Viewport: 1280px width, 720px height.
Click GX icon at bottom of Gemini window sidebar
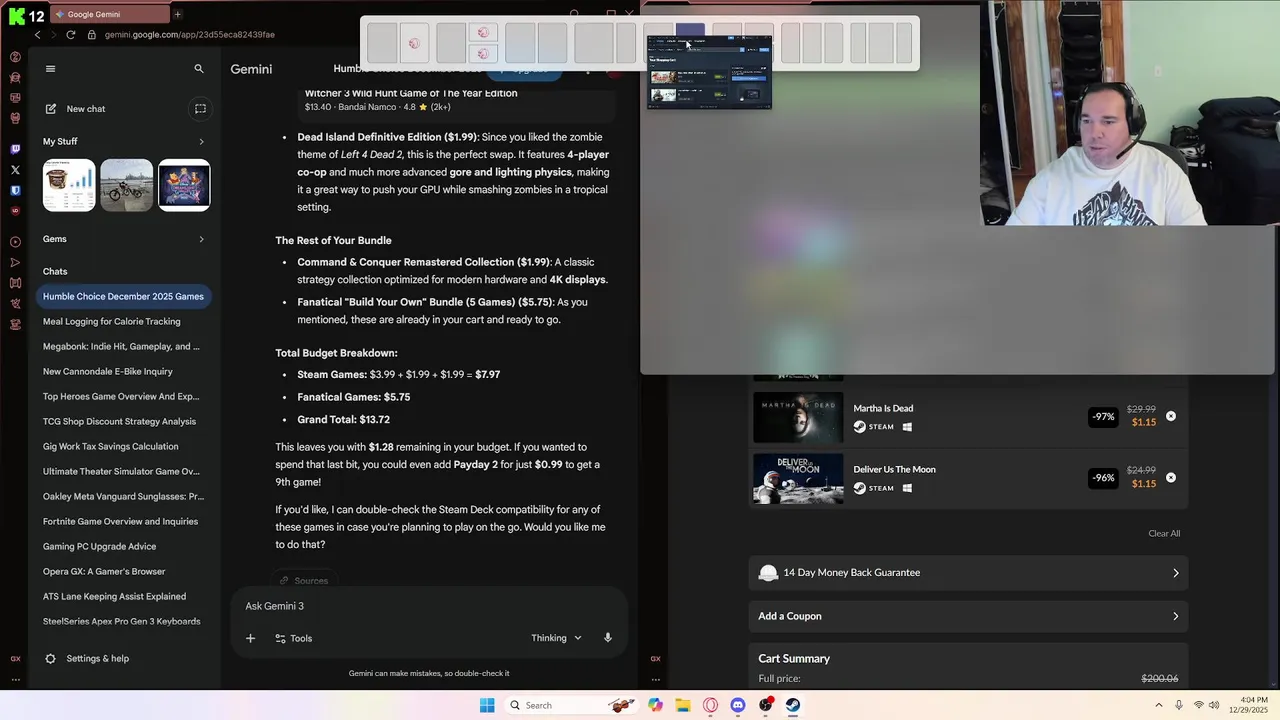point(15,659)
